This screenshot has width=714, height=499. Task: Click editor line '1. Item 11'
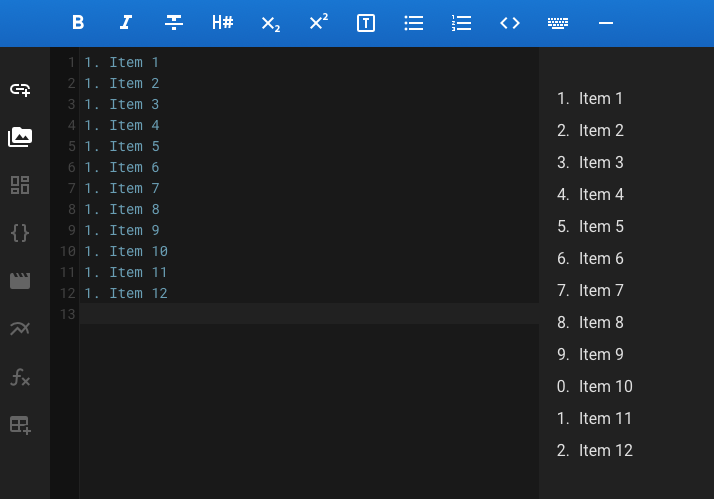tap(126, 272)
